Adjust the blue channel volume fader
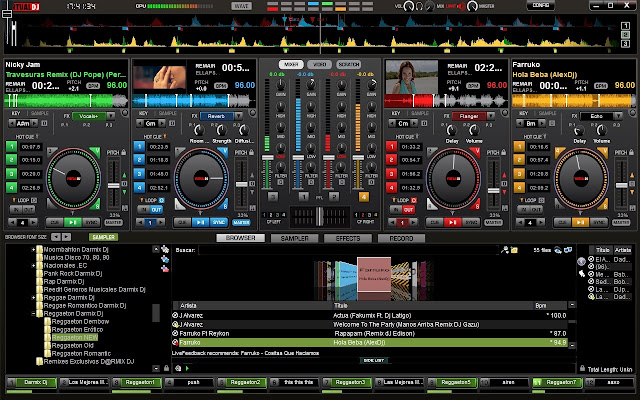Screen dimensions: 640x400 tap(298, 157)
